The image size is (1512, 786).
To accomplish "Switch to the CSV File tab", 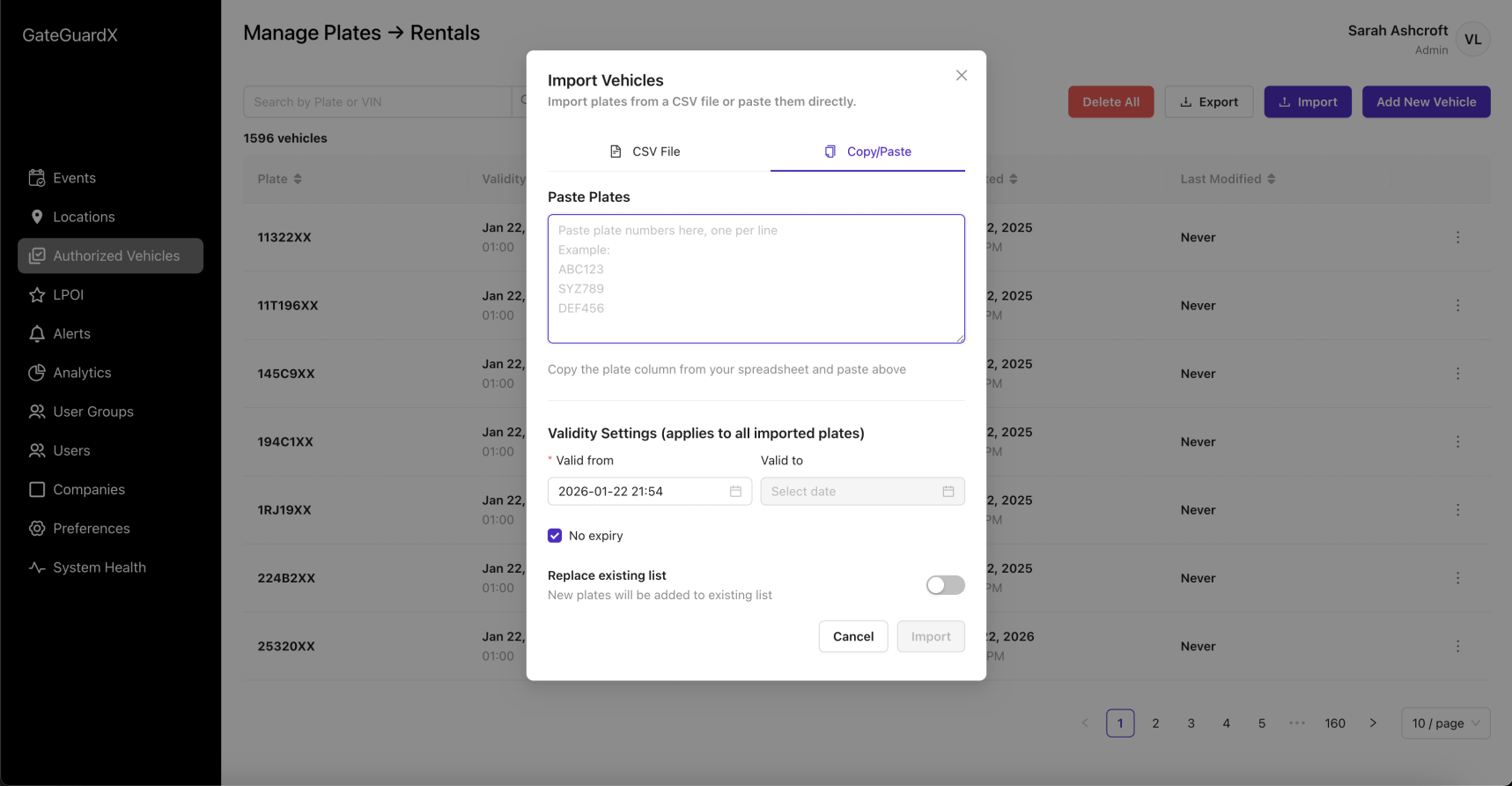I will coord(645,152).
